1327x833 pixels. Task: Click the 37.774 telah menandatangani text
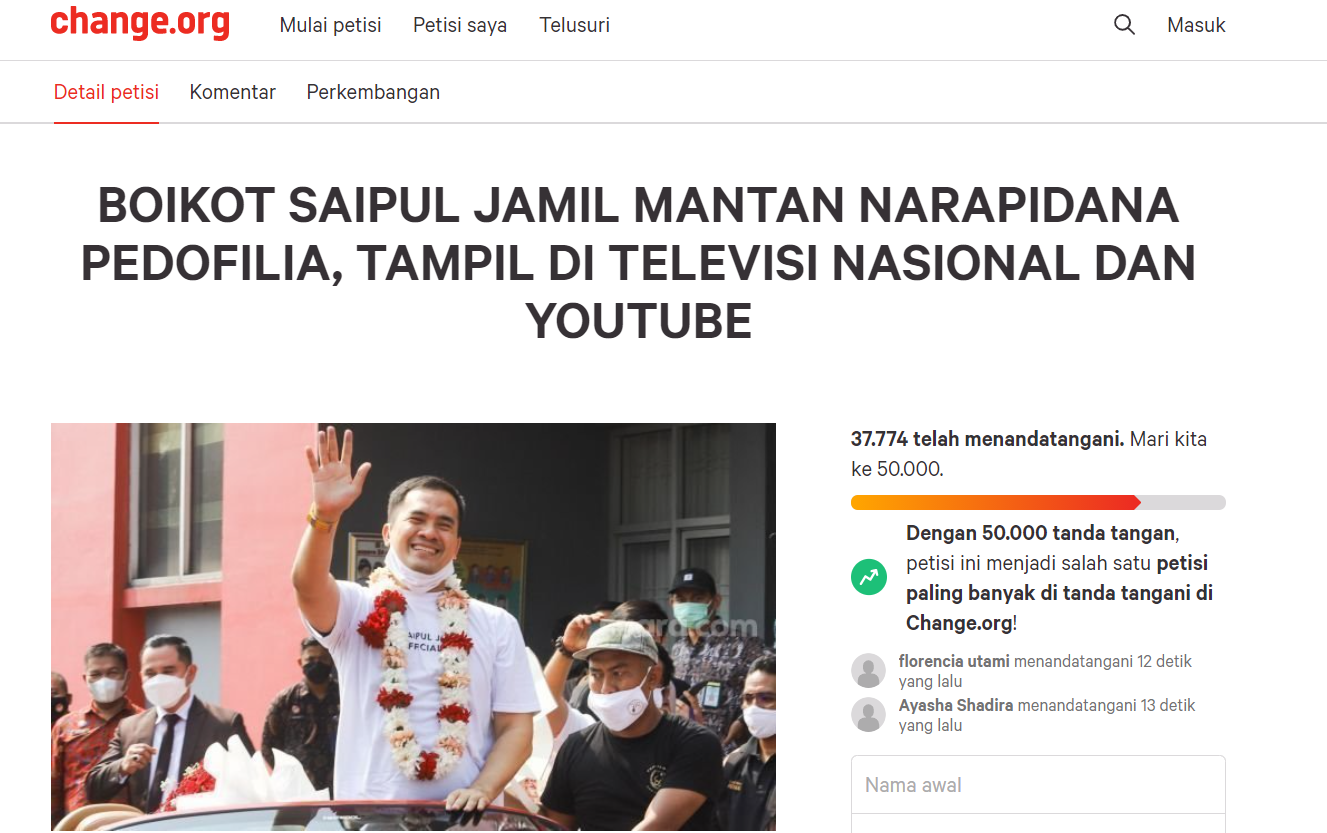987,439
